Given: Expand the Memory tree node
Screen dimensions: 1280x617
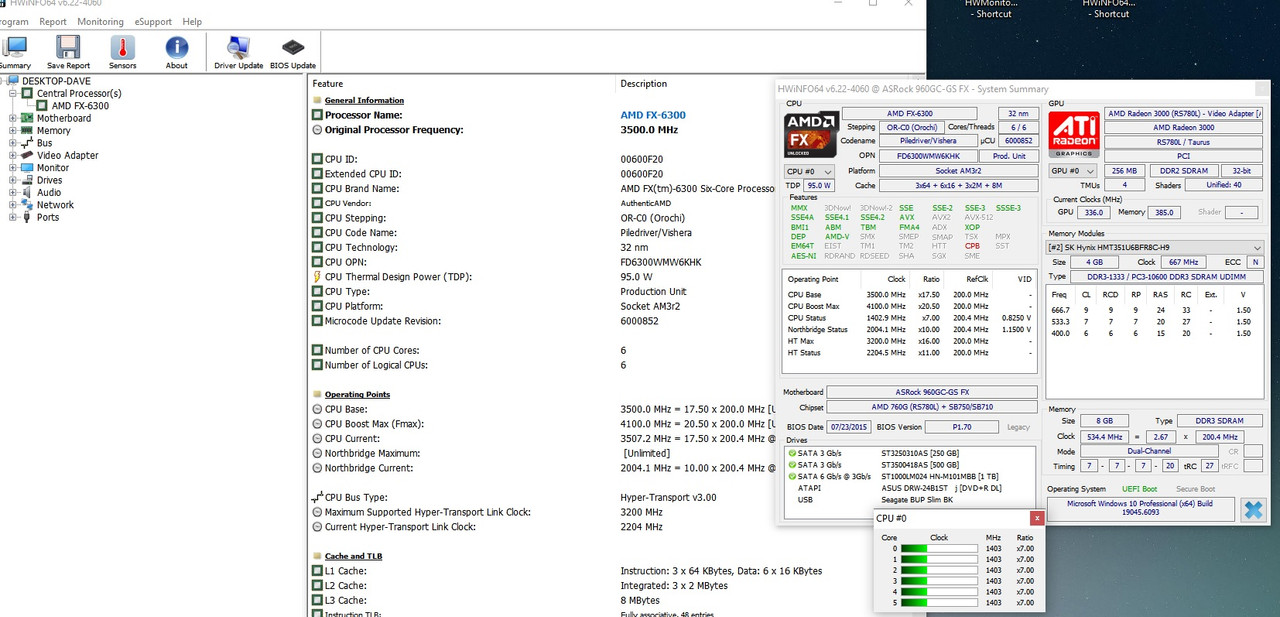Looking at the screenshot, I should point(13,130).
